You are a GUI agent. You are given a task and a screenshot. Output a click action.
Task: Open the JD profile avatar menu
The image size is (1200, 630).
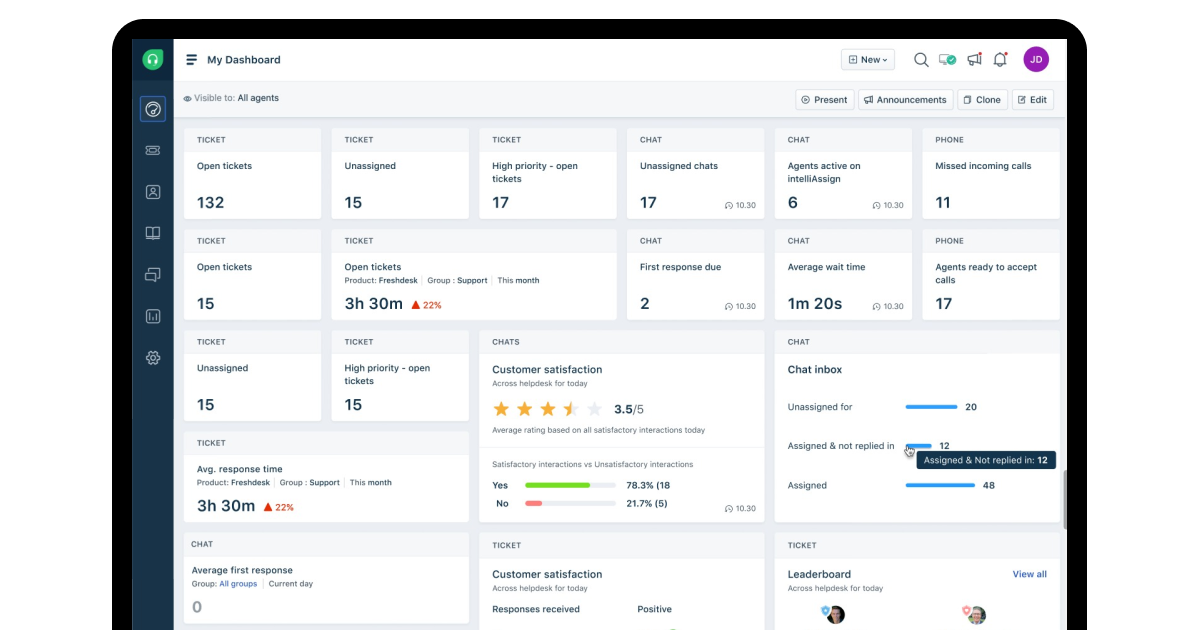coord(1036,59)
